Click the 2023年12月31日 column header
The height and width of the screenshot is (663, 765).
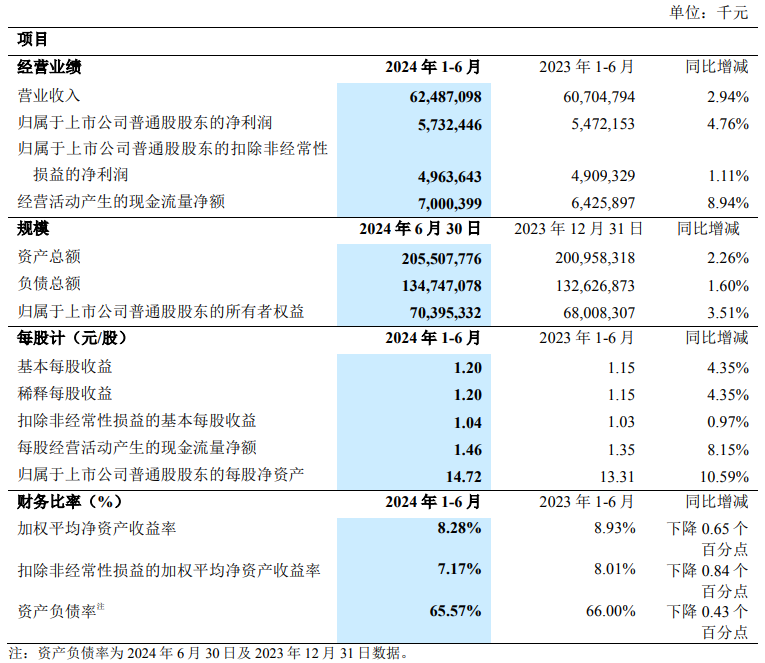pos(578,228)
